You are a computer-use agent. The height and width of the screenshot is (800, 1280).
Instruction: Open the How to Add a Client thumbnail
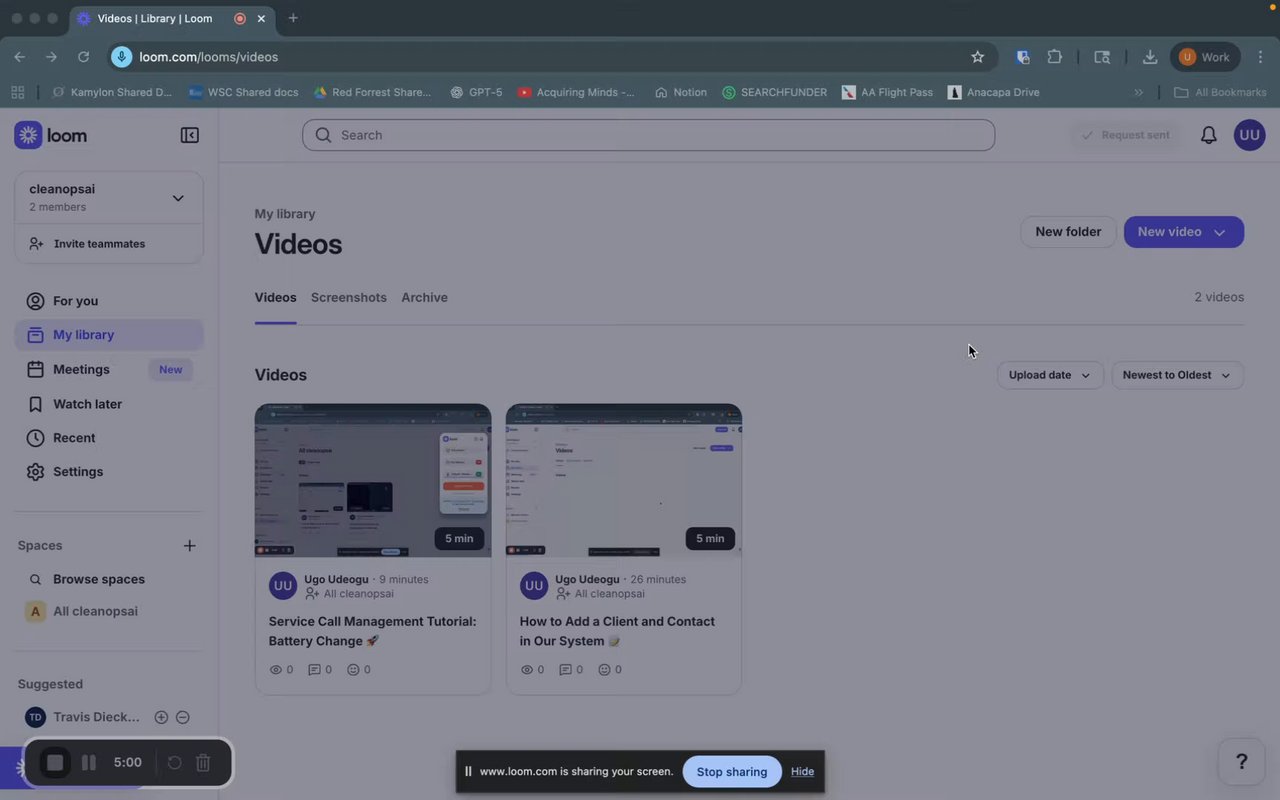tap(624, 480)
